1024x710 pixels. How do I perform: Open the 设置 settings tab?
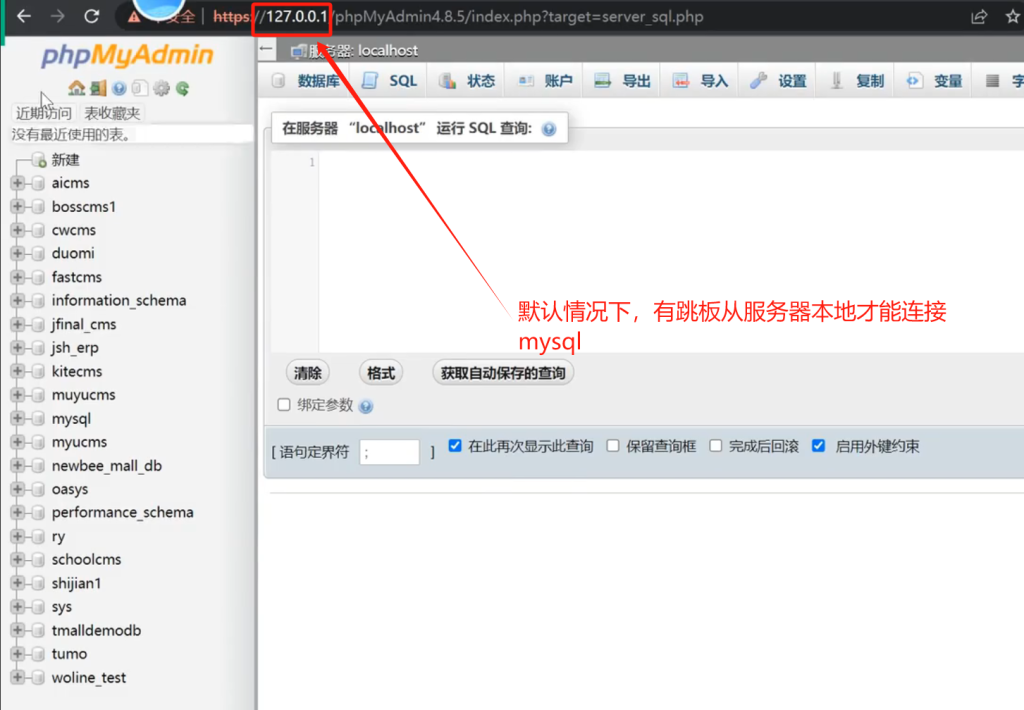click(x=778, y=81)
